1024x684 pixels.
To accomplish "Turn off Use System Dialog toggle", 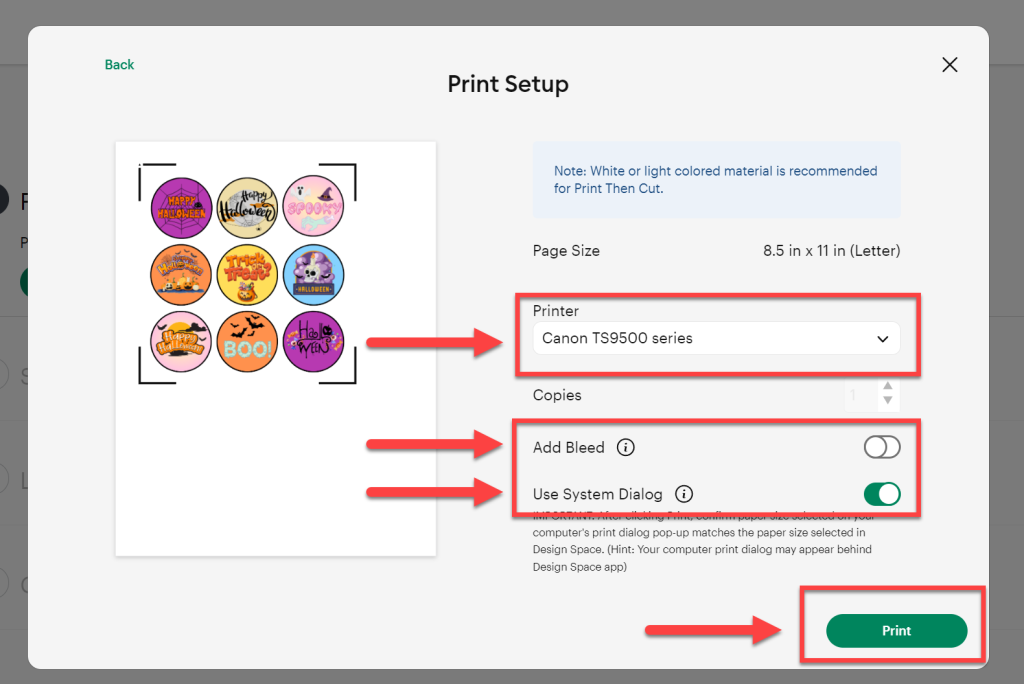I will point(882,494).
